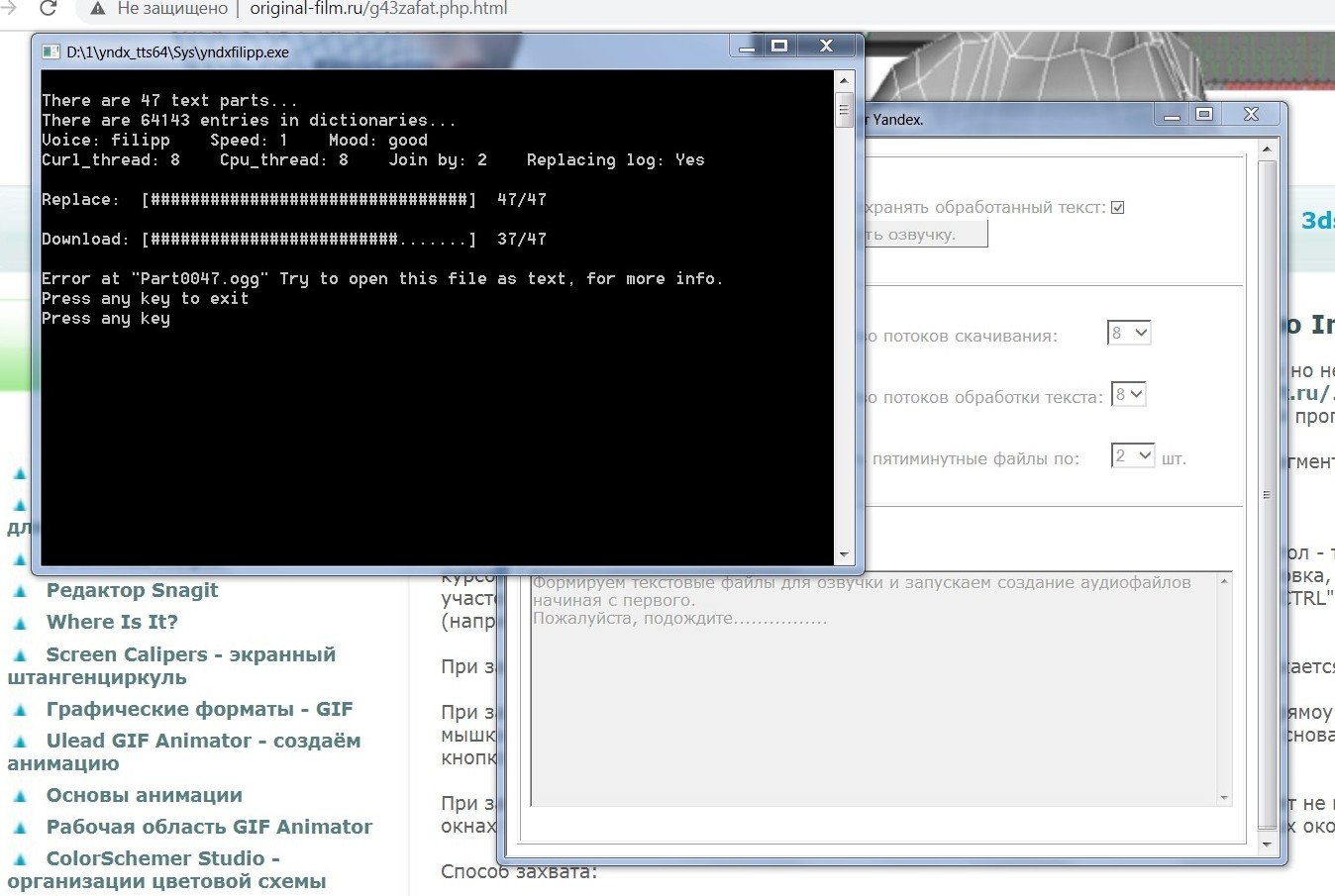Close the yndxfilipp.exe console window
The image size is (1335, 896).
tap(827, 46)
